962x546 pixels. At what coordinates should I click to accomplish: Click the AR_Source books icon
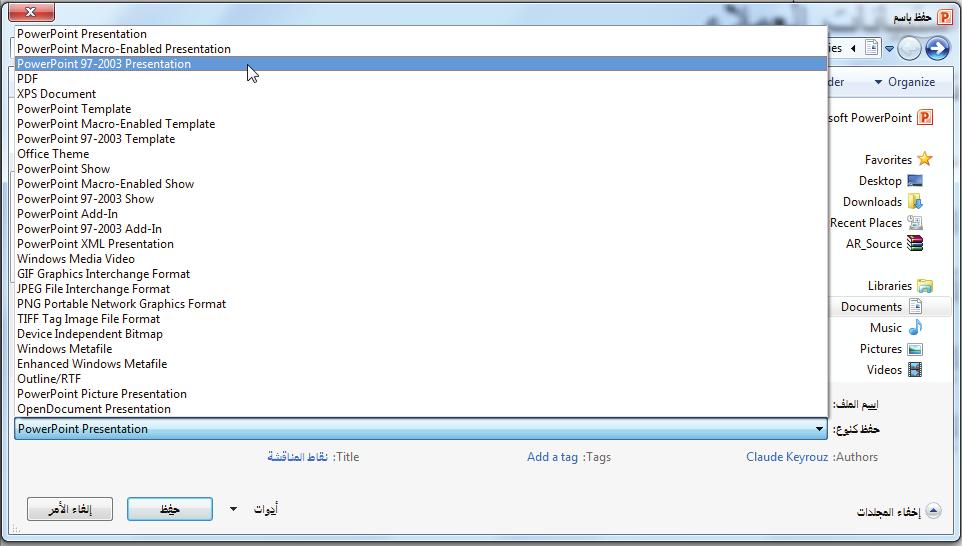pyautogui.click(x=915, y=244)
